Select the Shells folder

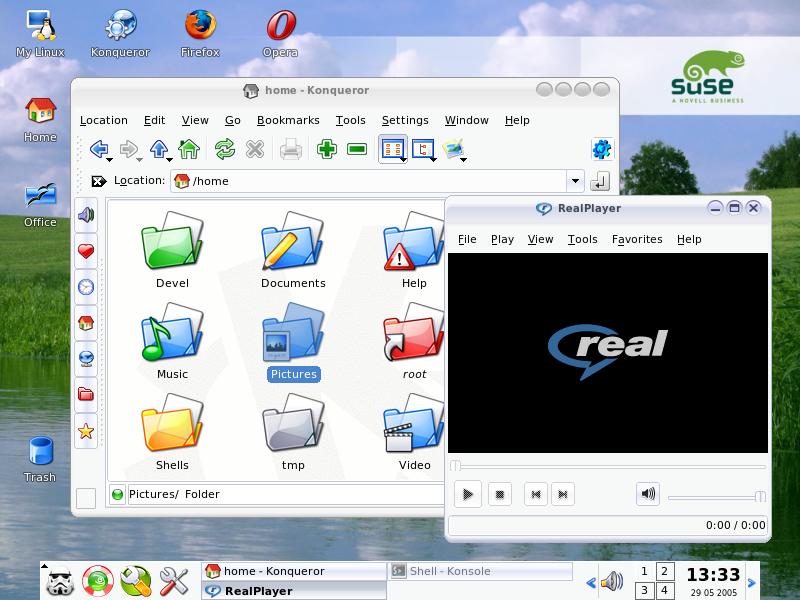[172, 432]
